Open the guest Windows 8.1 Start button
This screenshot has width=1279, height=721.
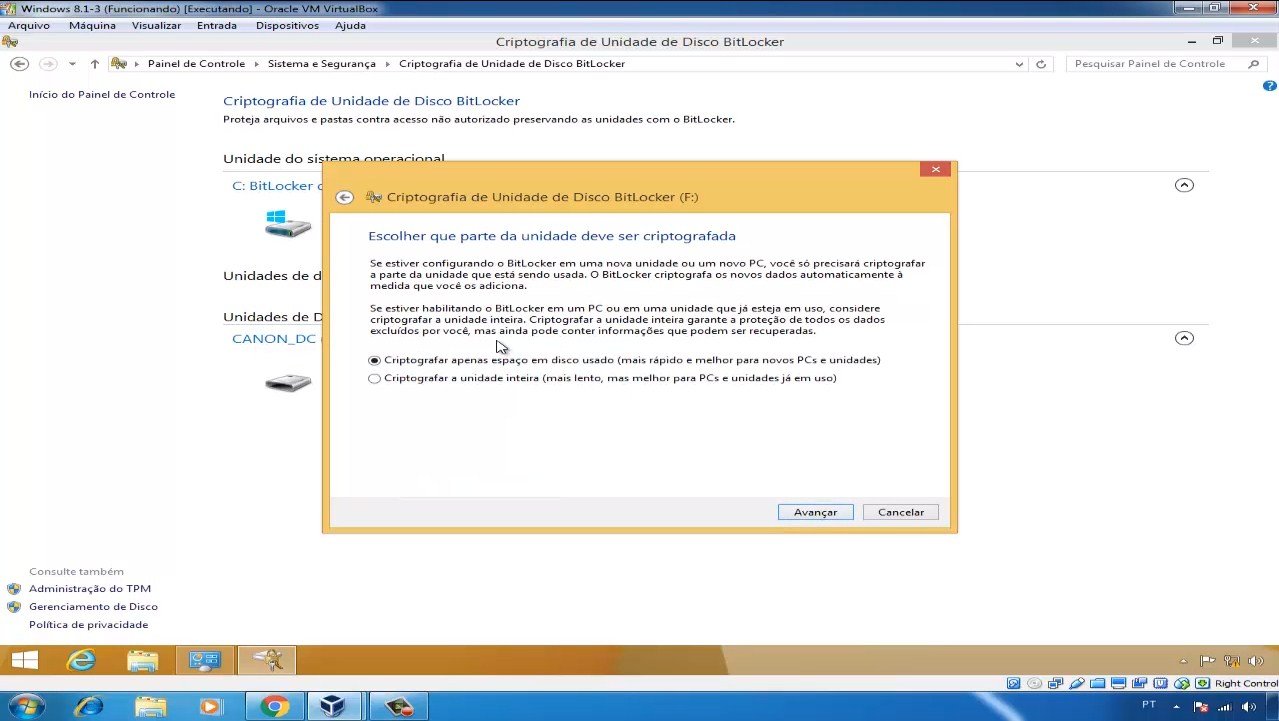click(24, 660)
